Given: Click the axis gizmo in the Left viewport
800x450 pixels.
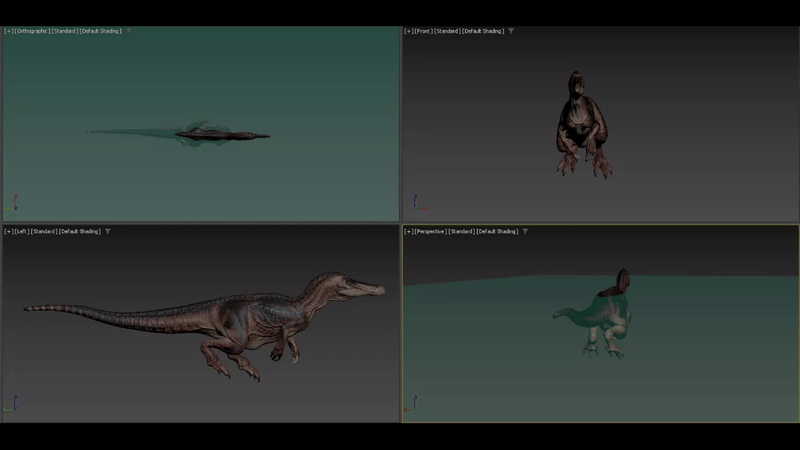Looking at the screenshot, I should pyautogui.click(x=10, y=404).
